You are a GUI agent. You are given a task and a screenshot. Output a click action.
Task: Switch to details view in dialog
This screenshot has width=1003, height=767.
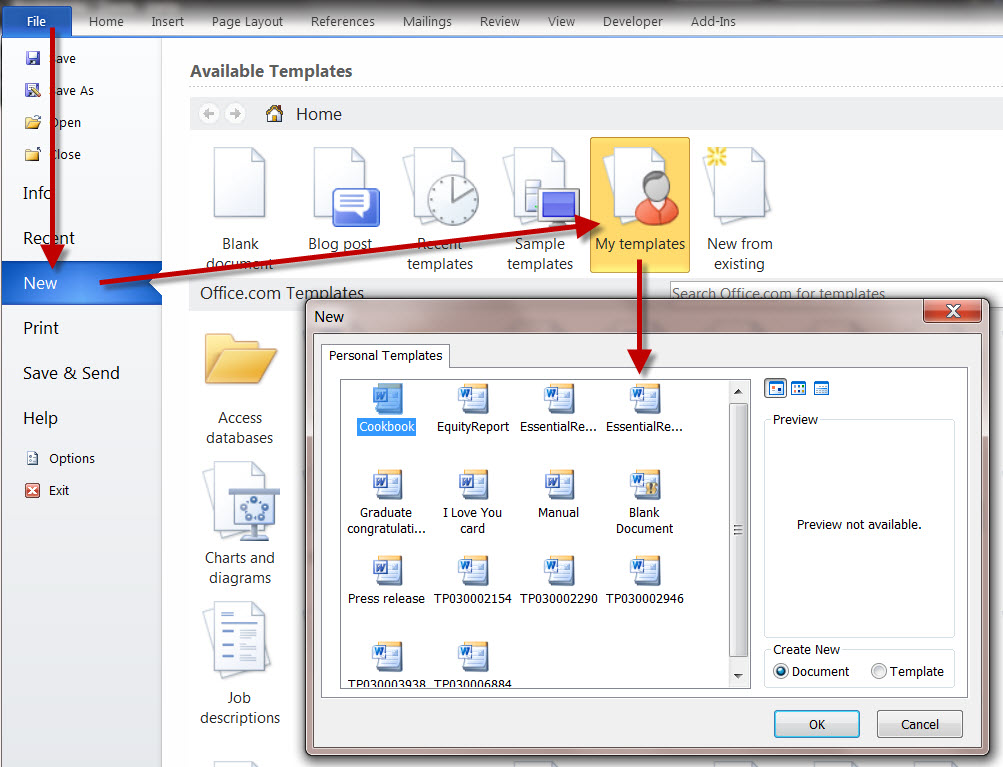point(821,389)
